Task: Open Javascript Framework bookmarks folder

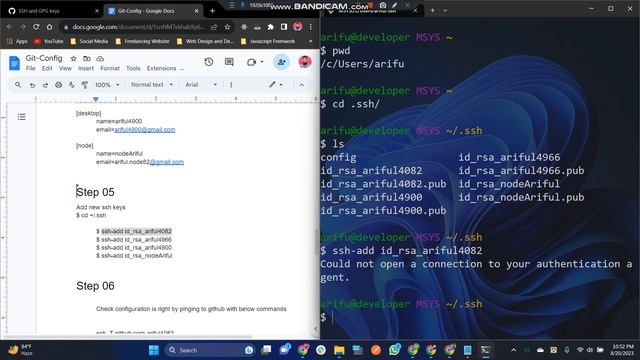Action: tap(268, 41)
